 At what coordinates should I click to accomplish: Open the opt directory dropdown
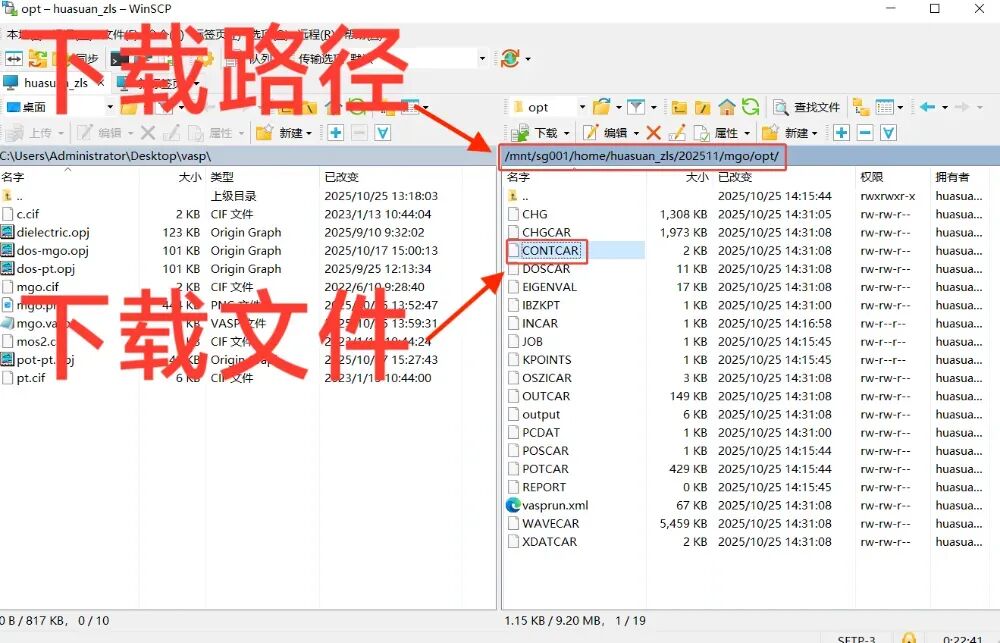click(585, 105)
